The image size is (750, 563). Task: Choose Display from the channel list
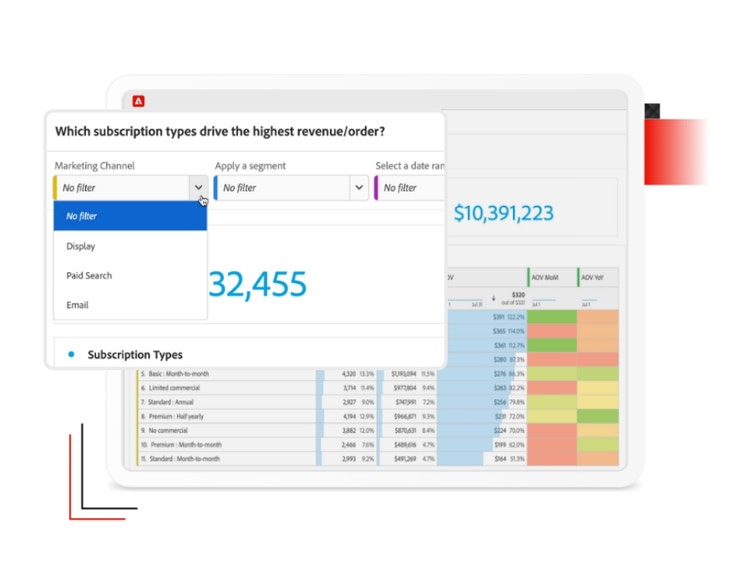point(81,246)
